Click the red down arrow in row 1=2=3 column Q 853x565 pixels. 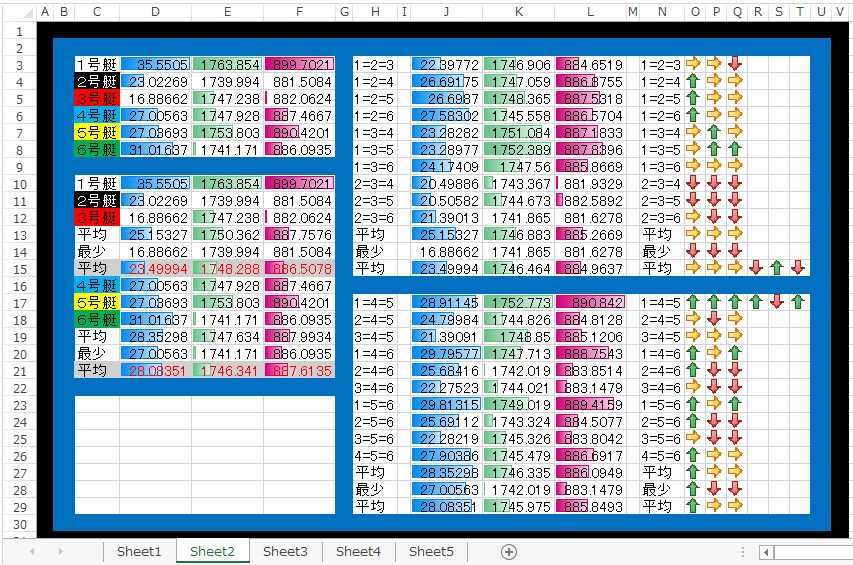coord(735,64)
